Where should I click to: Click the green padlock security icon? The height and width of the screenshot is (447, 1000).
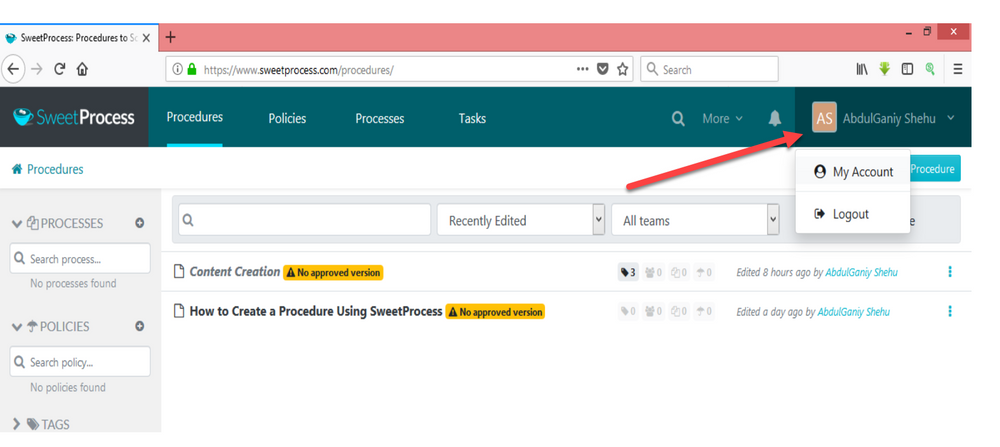192,70
